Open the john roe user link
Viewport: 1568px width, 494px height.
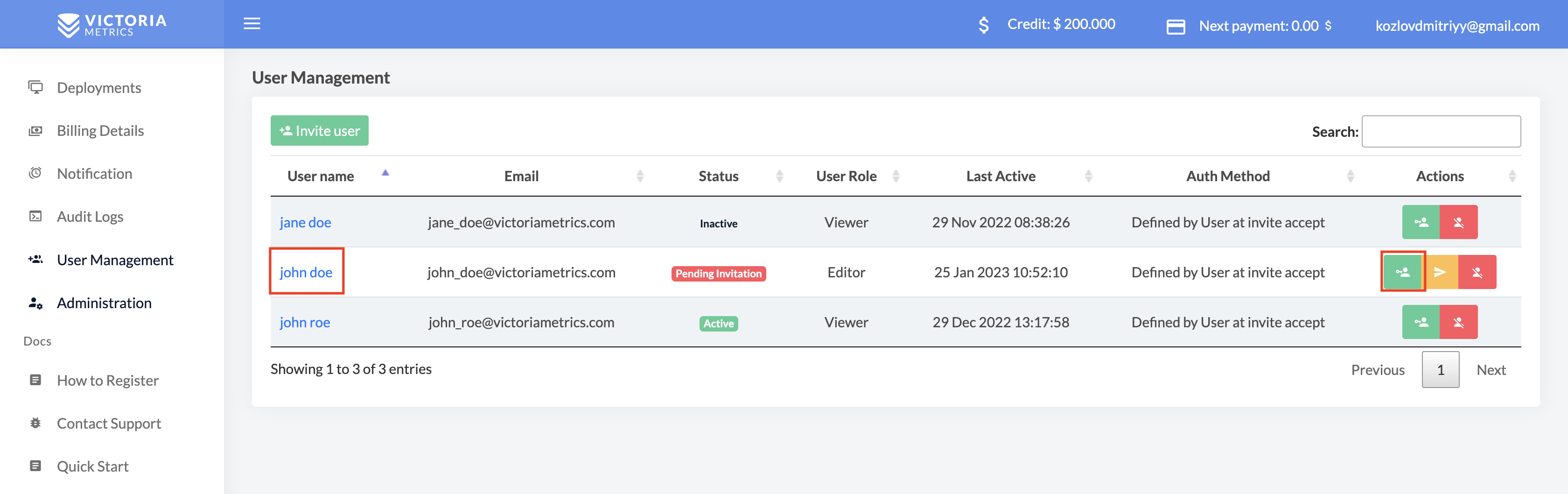pos(305,322)
